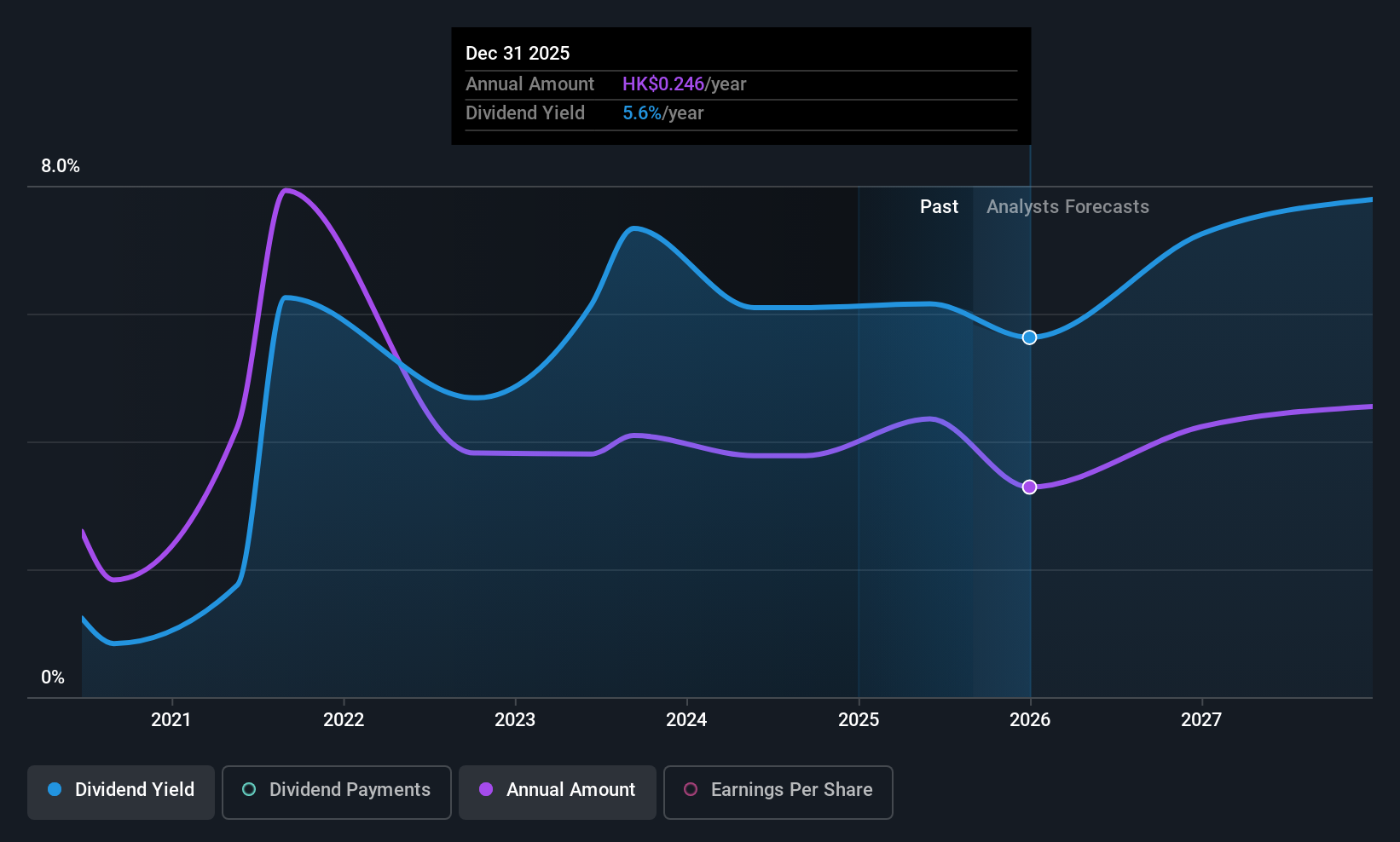Click the 2026 axis label
Image resolution: width=1400 pixels, height=842 pixels.
tap(1030, 720)
